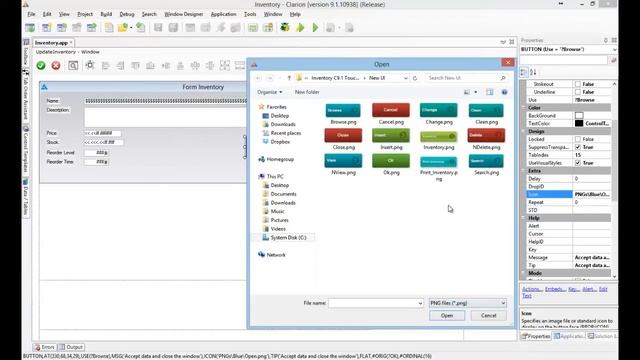640x360 pixels.
Task: Open the File name combo box dropdown arrow
Action: (420, 303)
